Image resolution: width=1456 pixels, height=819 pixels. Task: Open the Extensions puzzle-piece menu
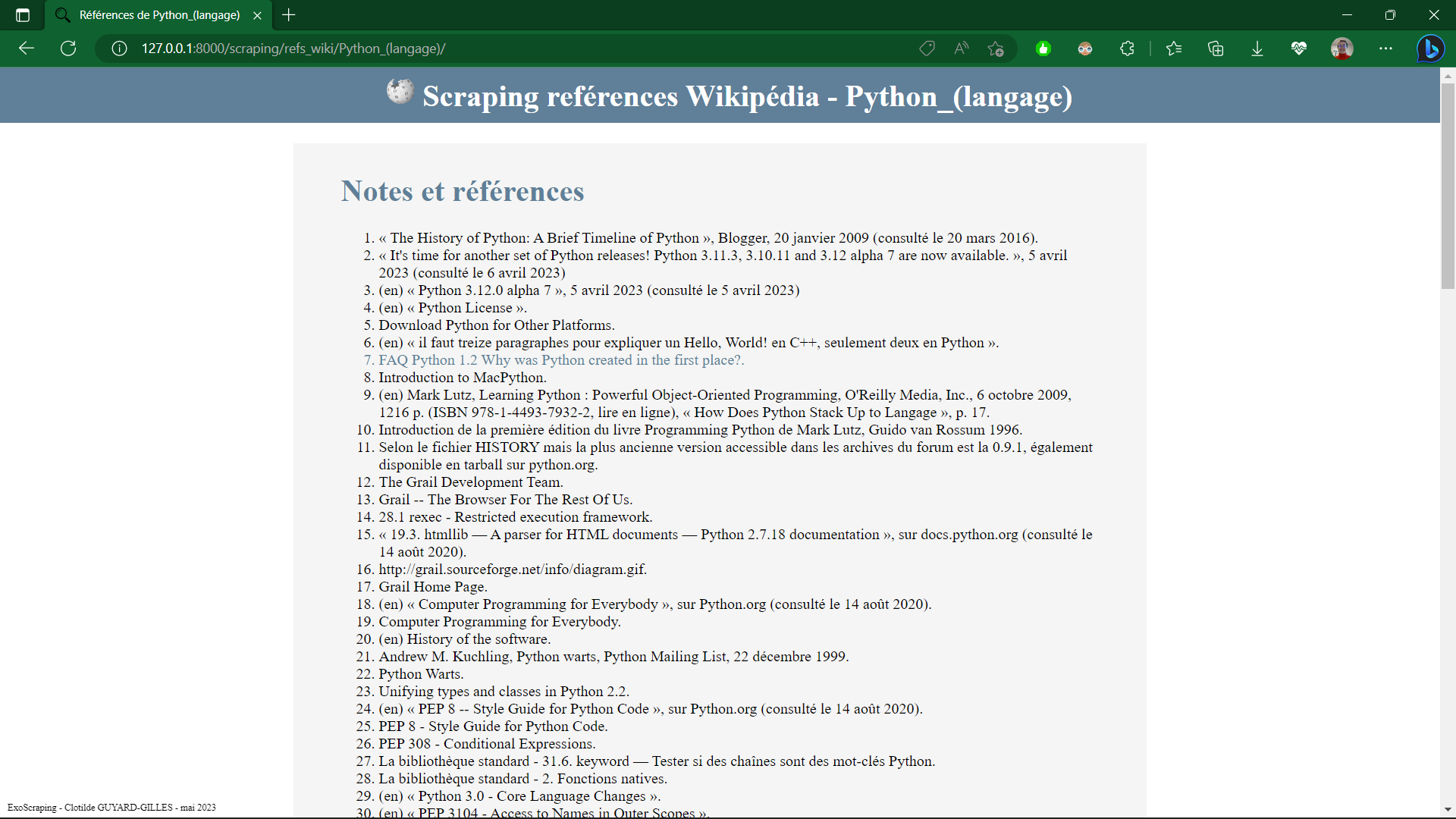tap(1127, 49)
